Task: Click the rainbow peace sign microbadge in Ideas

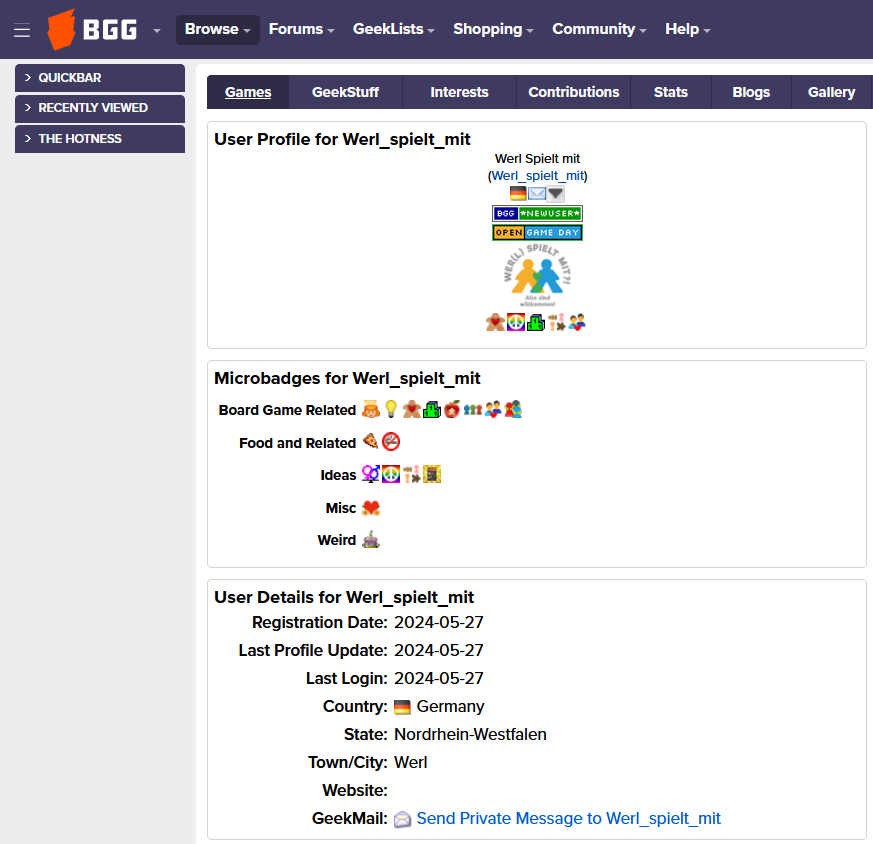Action: (390, 474)
